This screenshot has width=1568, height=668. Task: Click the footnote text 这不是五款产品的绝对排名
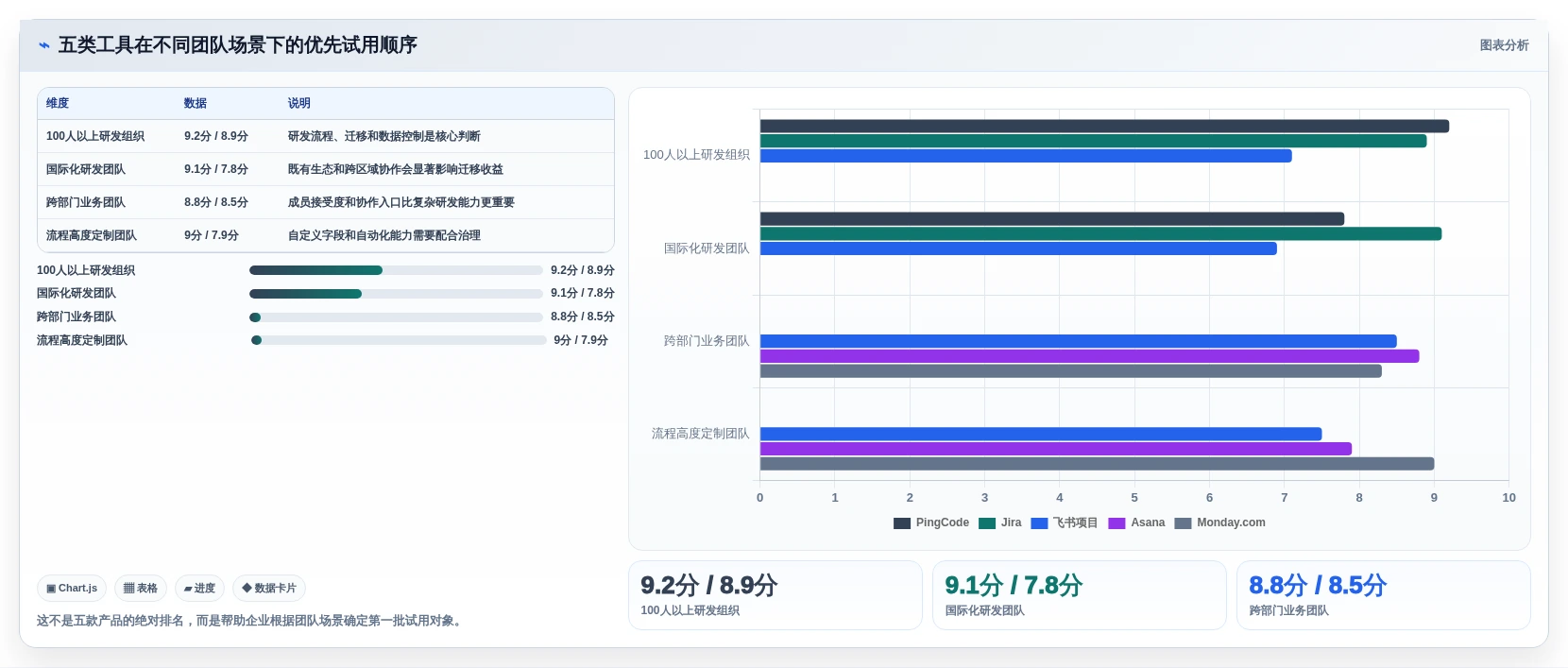(111, 621)
